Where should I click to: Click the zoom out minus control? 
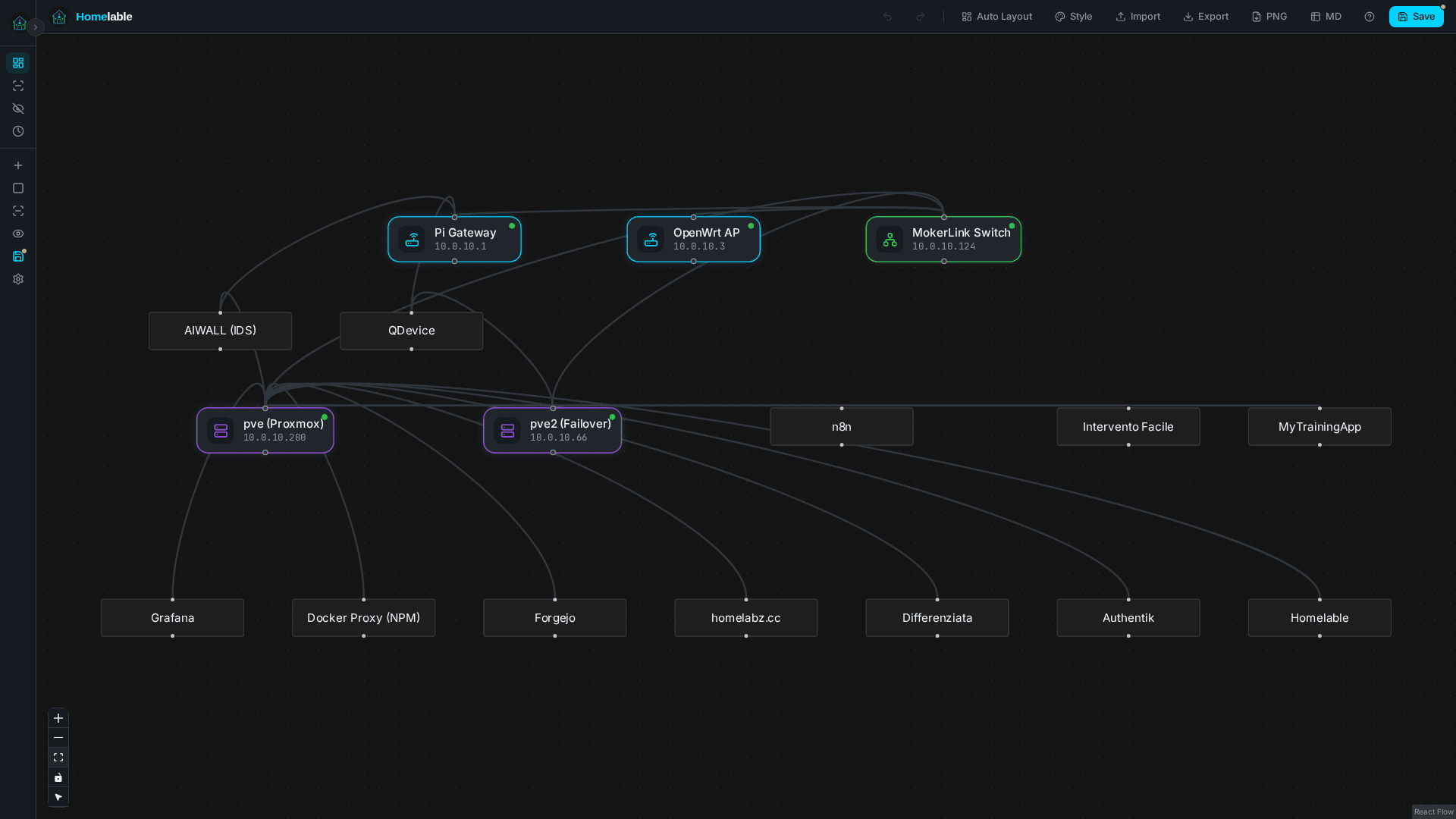coord(58,737)
